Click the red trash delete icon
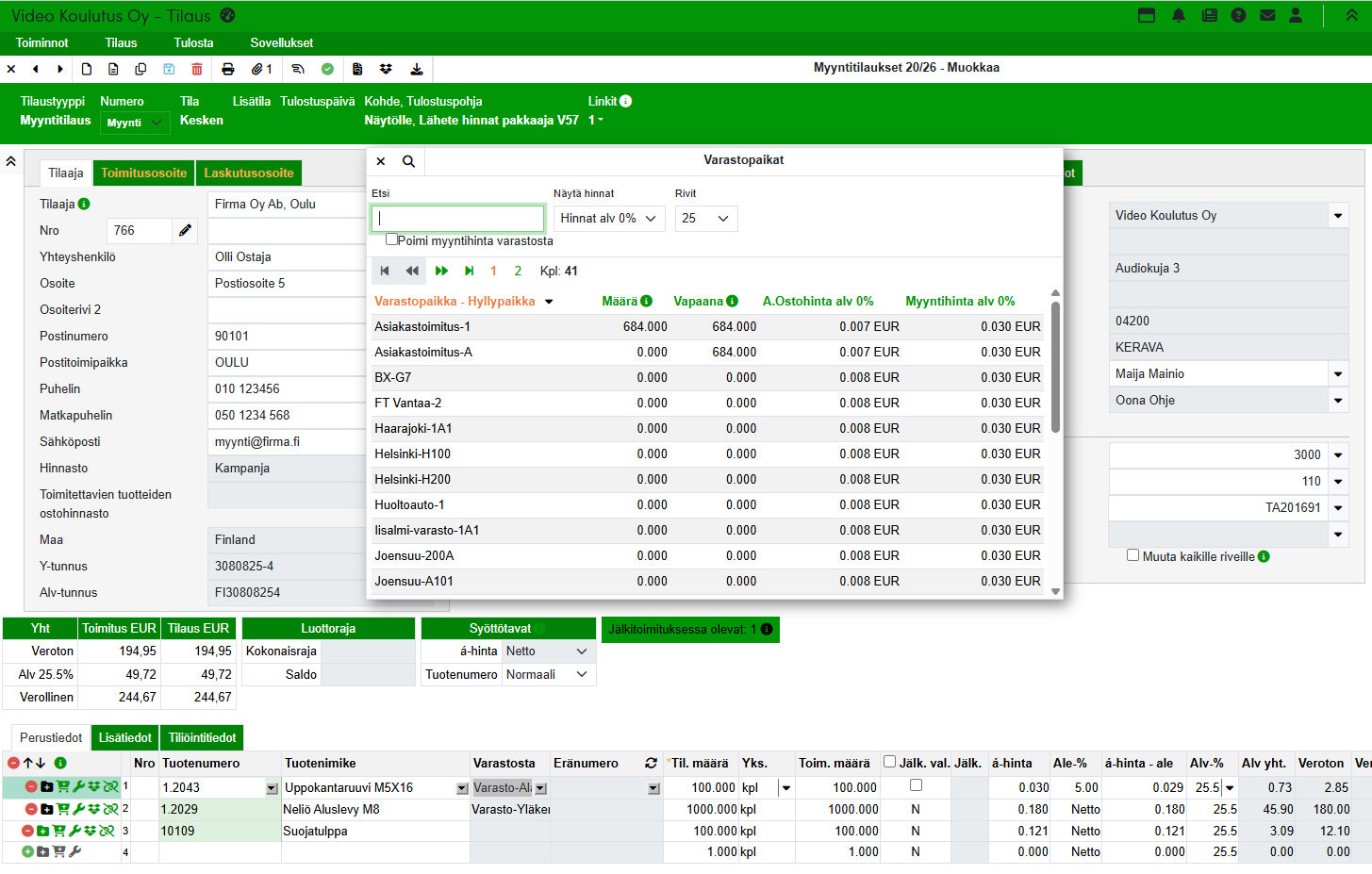The width and height of the screenshot is (1372, 874). coord(197,69)
